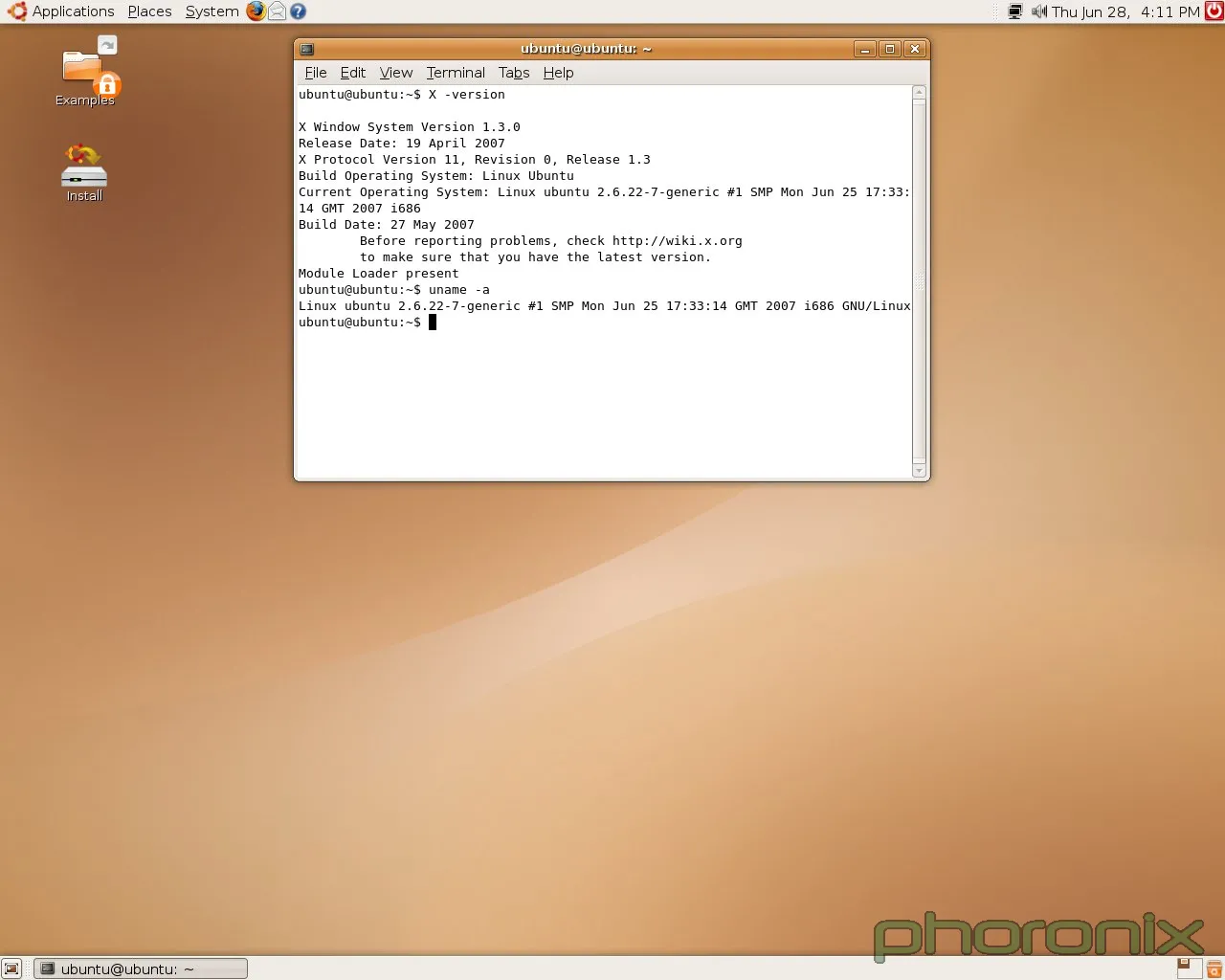Open the terminal View menu
Screen dimensions: 1225x980
click(396, 73)
